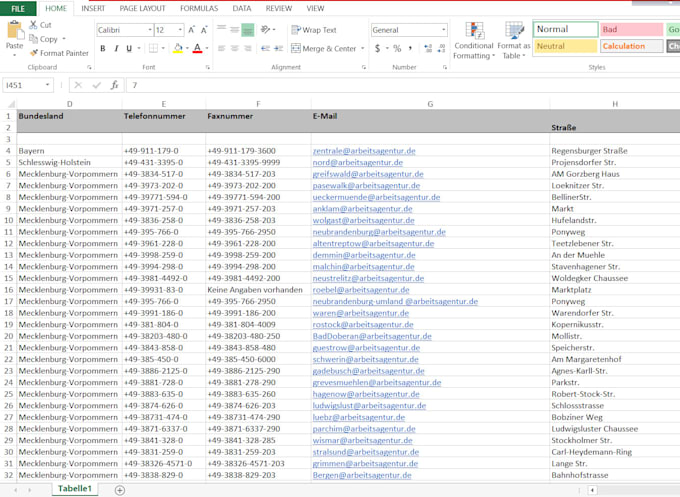Apply Percent Style format
The width and height of the screenshot is (680, 497).
click(397, 48)
